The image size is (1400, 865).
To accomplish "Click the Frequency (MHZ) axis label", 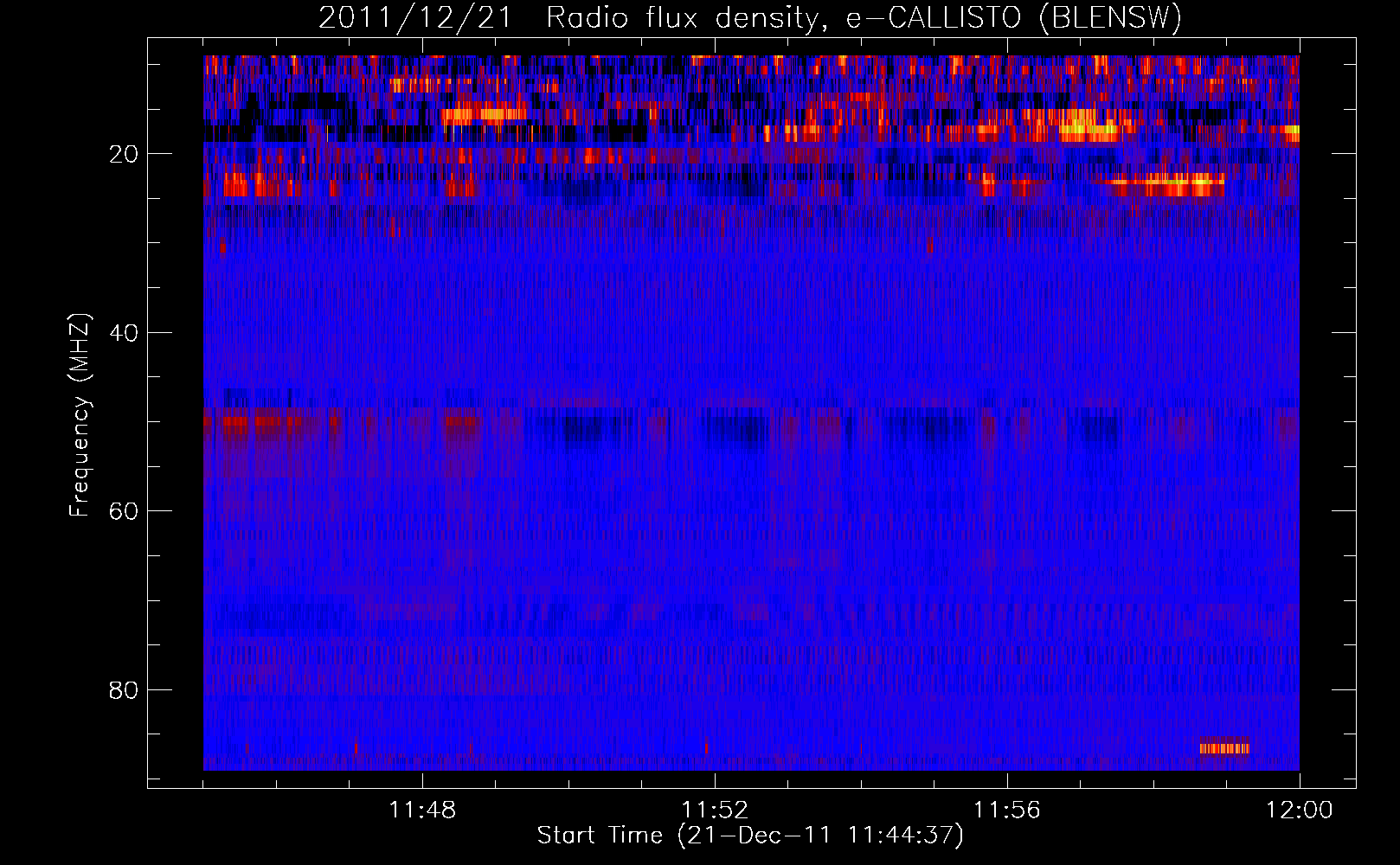I will coord(79,415).
